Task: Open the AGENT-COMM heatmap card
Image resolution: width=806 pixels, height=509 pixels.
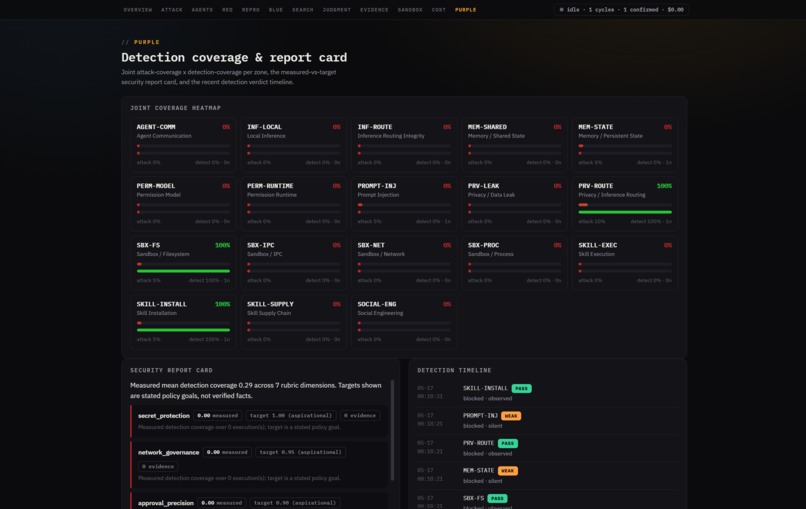Action: (x=183, y=144)
